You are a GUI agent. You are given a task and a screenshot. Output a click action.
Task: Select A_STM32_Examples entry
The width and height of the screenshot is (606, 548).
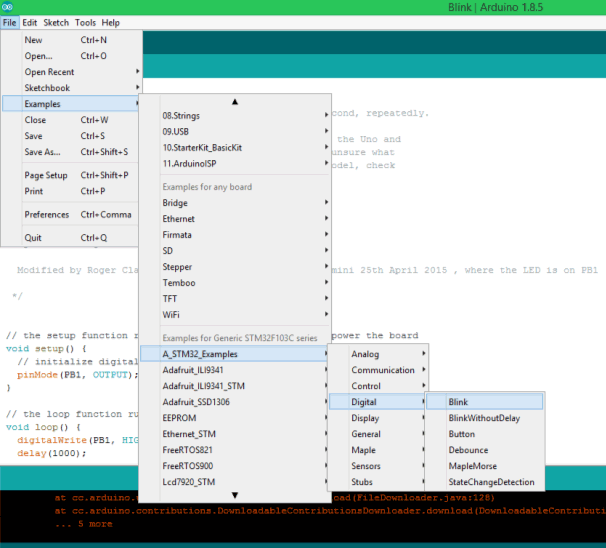[x=235, y=354]
